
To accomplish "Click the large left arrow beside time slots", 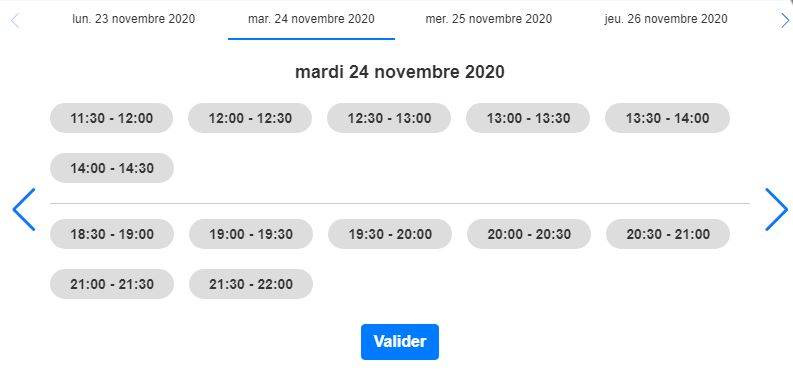I will click(x=24, y=210).
